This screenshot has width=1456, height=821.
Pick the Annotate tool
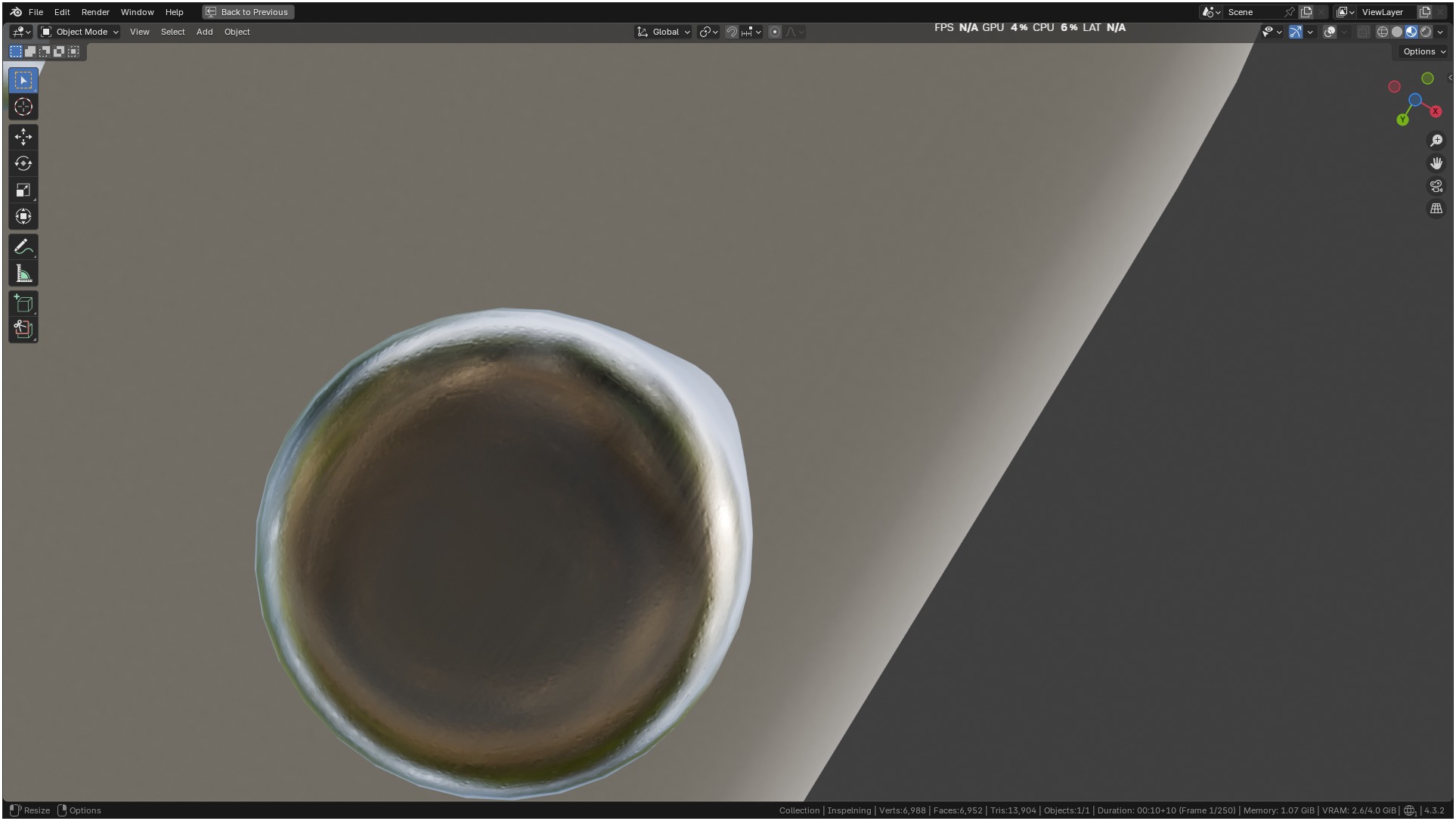pyautogui.click(x=23, y=247)
